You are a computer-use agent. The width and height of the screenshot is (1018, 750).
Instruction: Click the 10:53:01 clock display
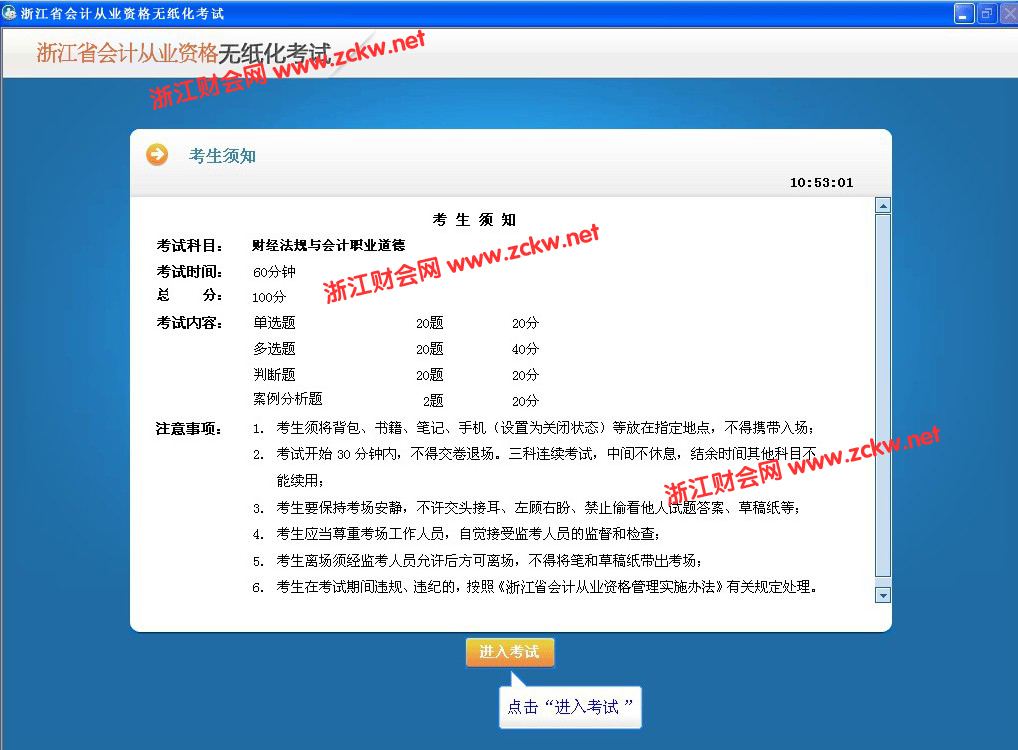pyautogui.click(x=821, y=182)
